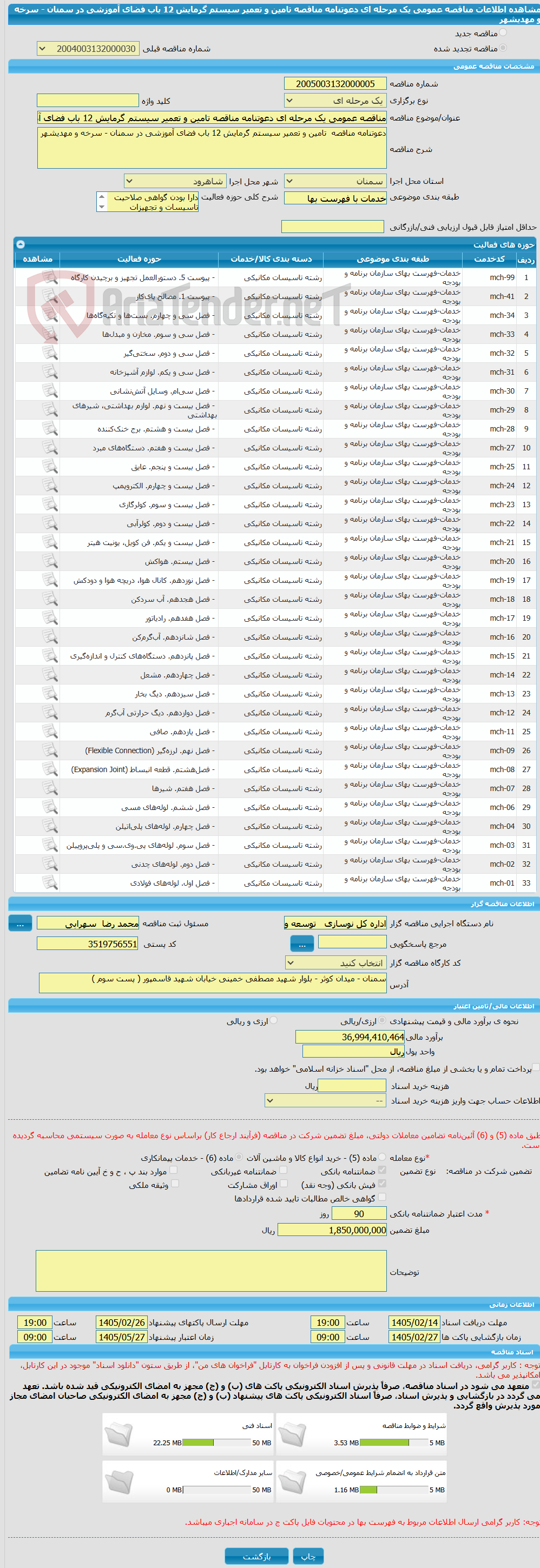This screenshot has height=1568, width=540.
Task: Toggle the اسناد خزانه اسلامی payment checkbox
Action: (x=536, y=1068)
